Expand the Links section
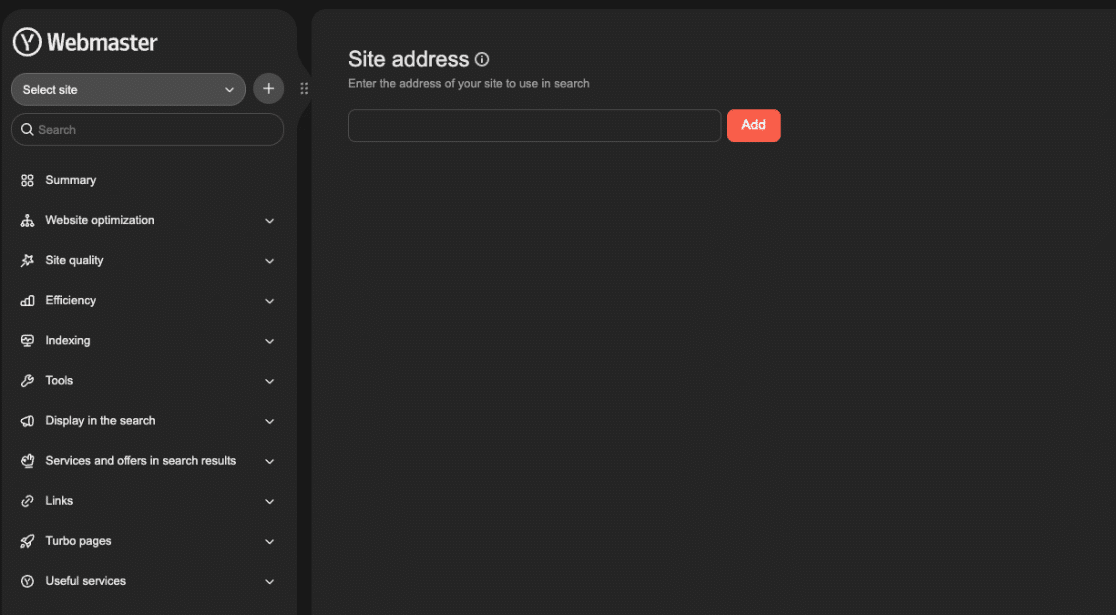This screenshot has height=615, width=1116. tap(269, 500)
